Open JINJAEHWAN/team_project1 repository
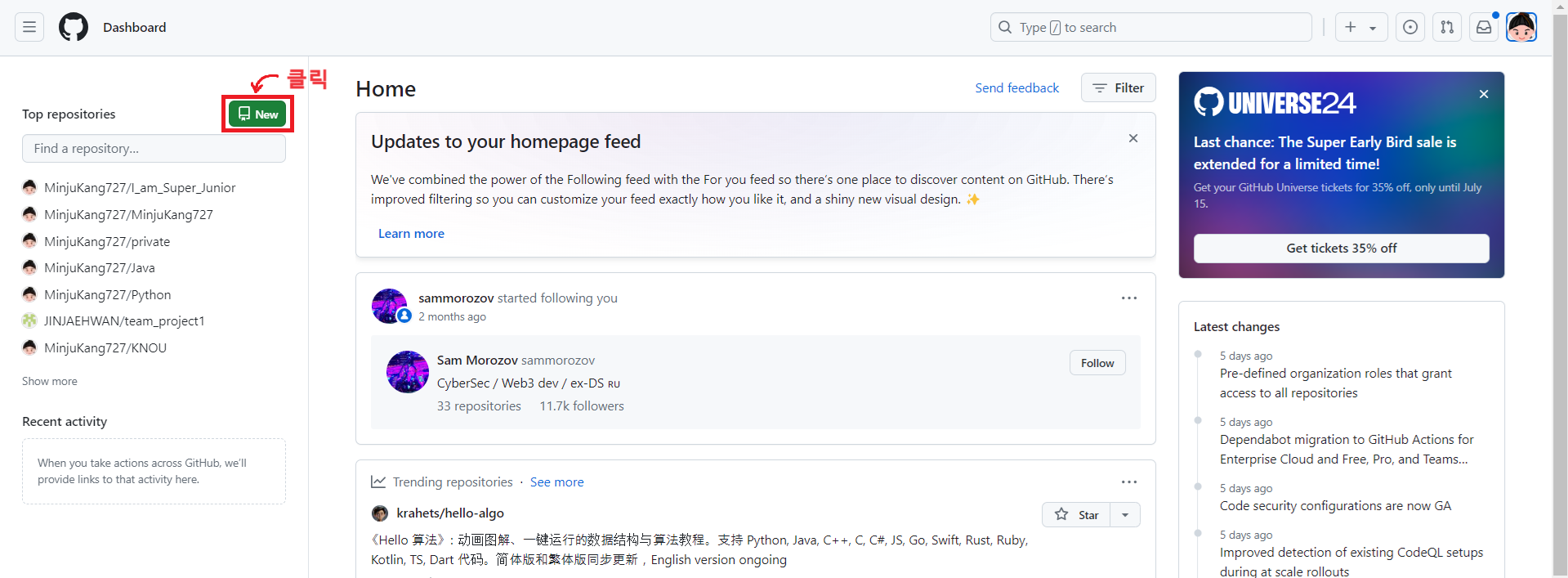 point(124,321)
